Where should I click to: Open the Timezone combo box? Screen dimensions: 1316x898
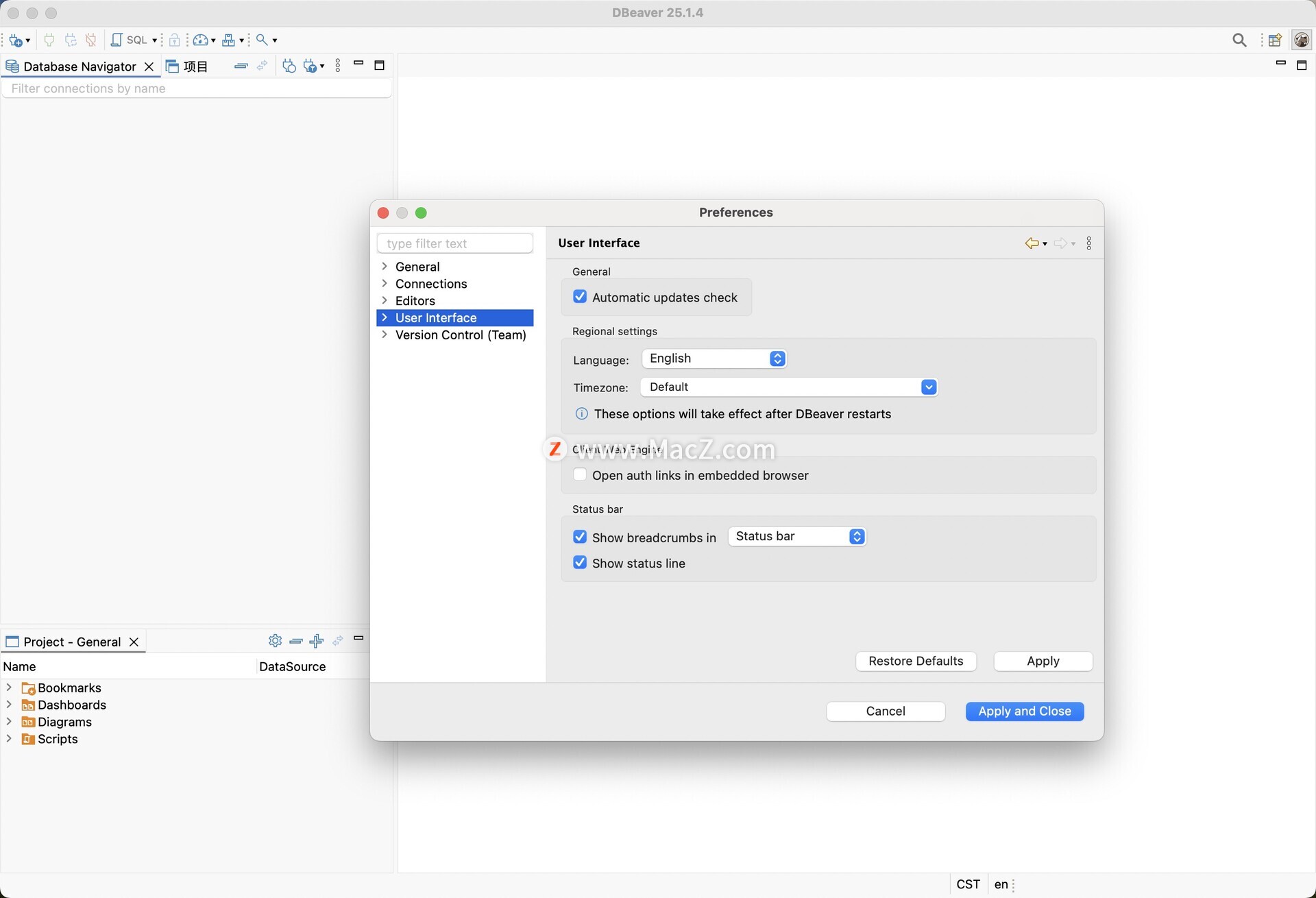coord(789,387)
